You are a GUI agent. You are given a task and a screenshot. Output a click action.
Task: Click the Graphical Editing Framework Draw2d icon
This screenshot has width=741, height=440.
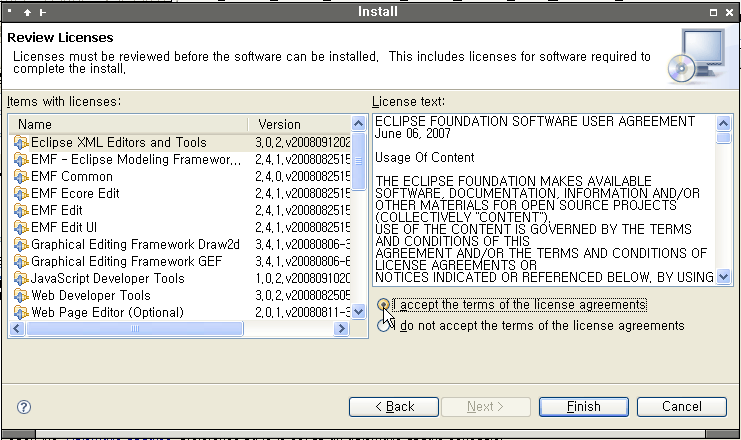tap(21, 244)
